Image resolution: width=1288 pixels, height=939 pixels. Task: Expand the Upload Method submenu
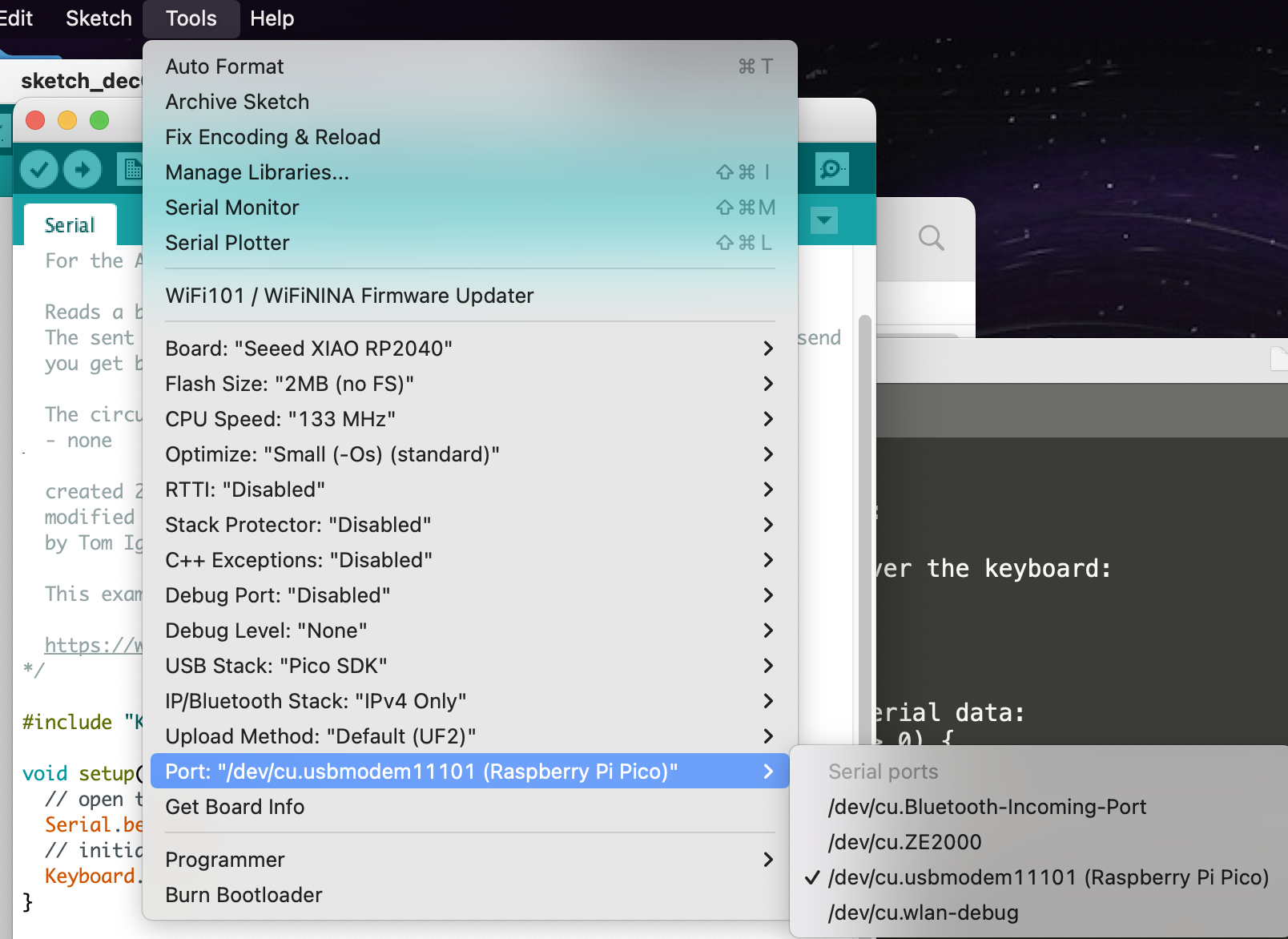click(469, 736)
